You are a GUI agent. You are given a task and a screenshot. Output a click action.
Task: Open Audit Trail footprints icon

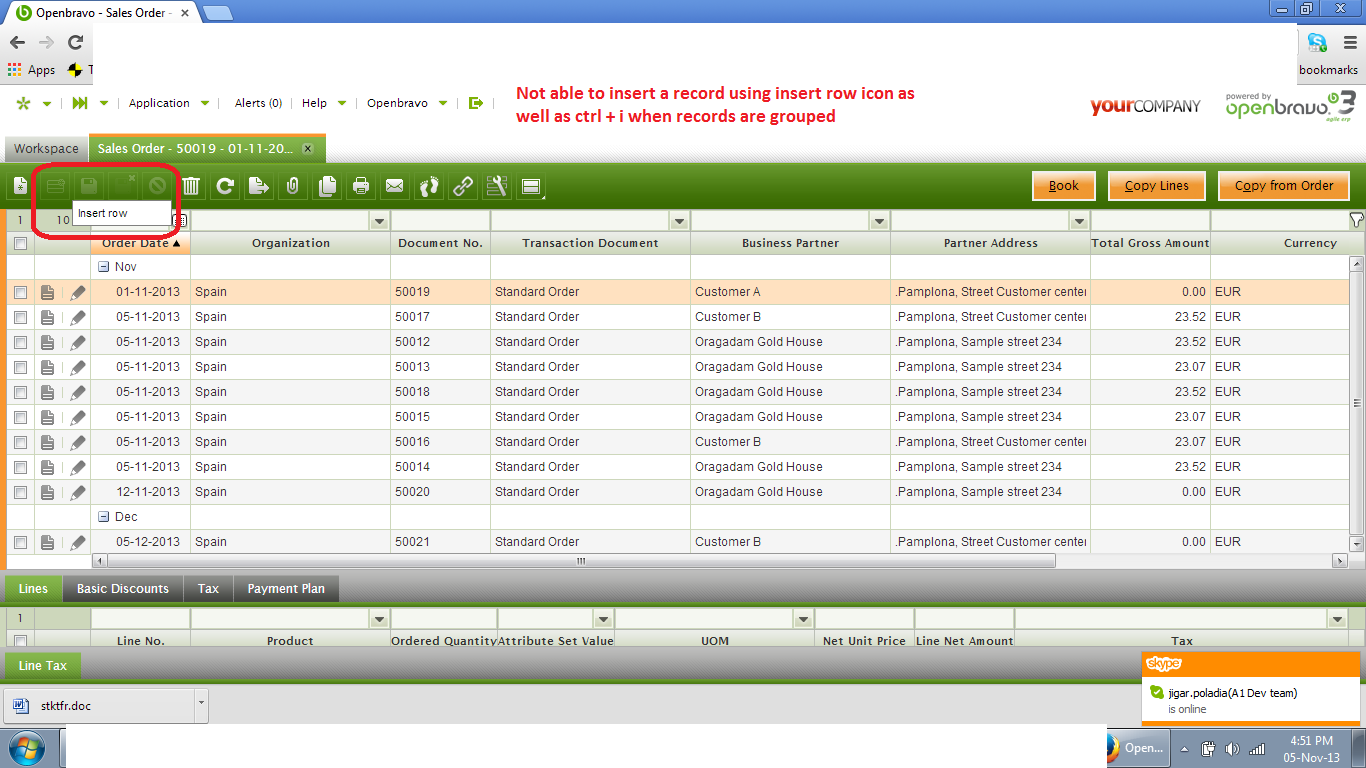tap(429, 186)
